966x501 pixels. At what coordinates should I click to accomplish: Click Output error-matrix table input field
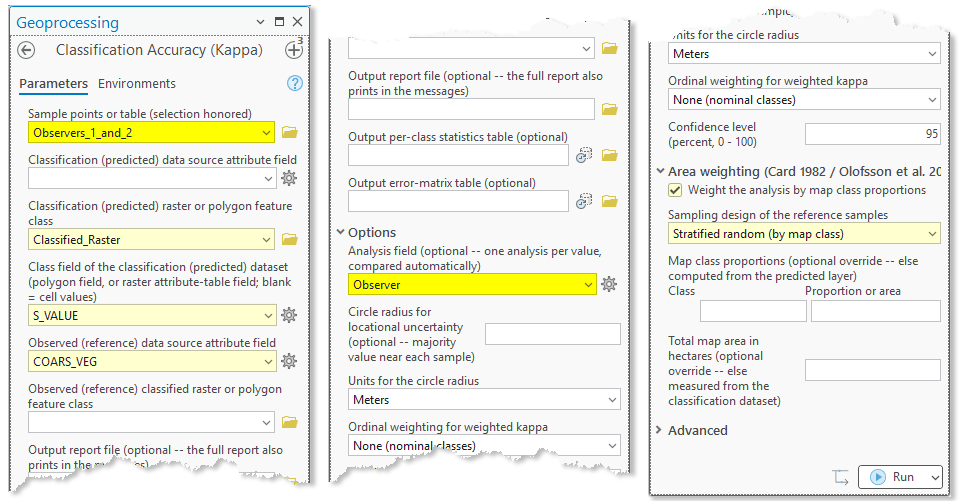(x=458, y=201)
